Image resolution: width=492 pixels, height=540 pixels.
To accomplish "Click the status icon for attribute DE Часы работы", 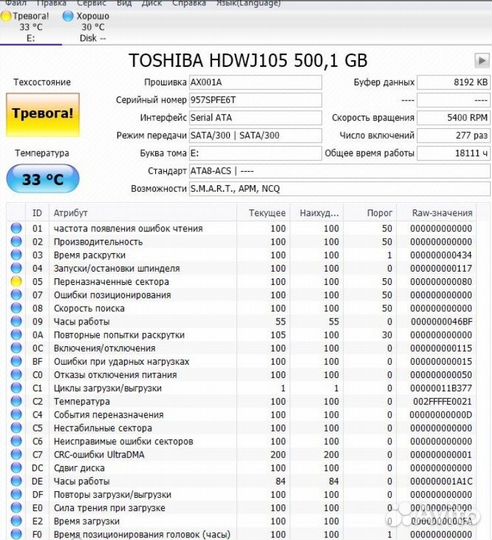I will [16, 481].
